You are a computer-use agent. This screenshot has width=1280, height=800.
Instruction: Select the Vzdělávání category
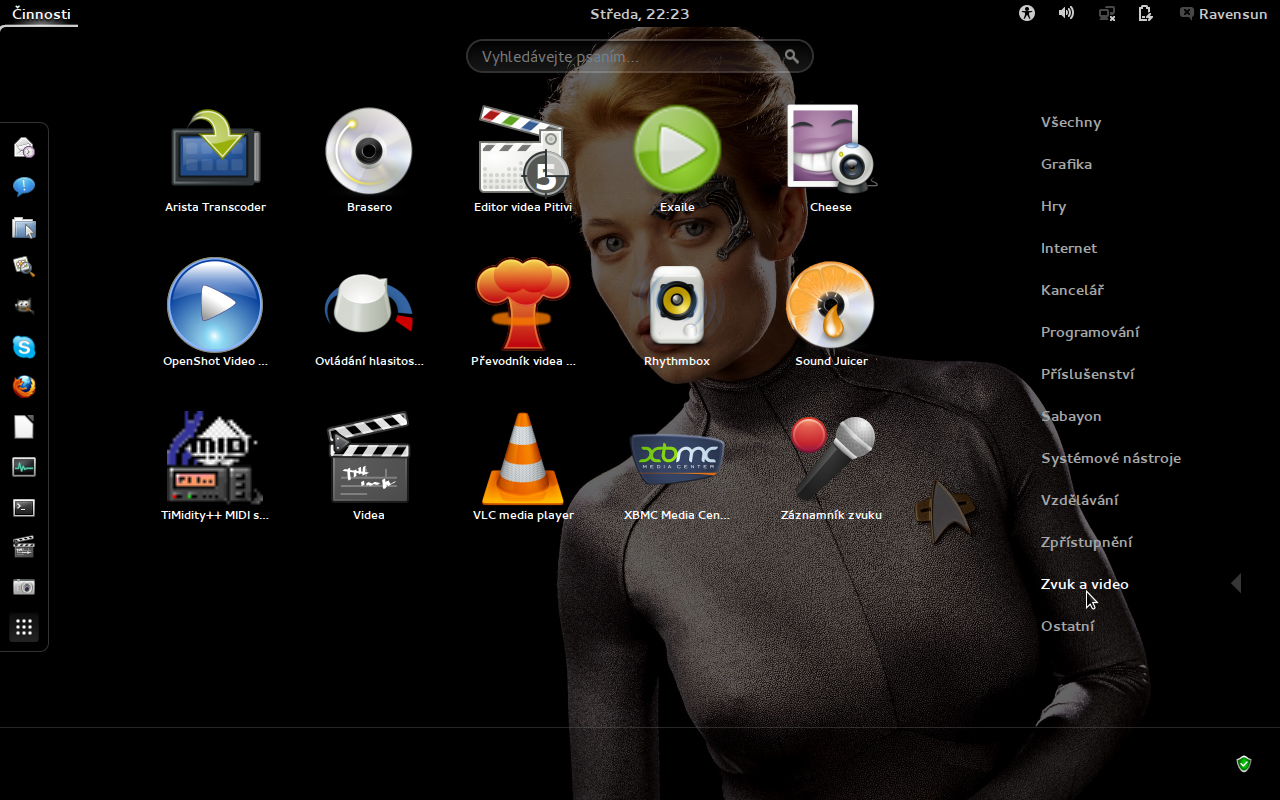(1080, 500)
